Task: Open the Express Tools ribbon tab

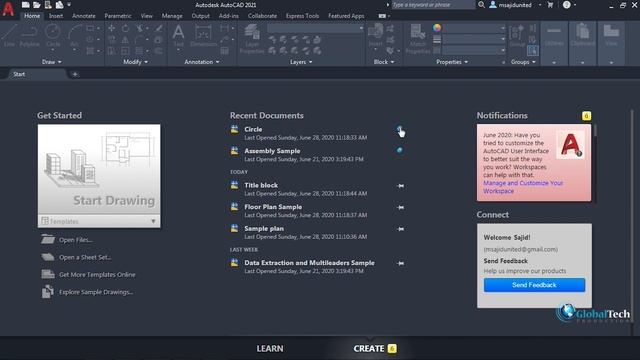Action: click(x=302, y=16)
